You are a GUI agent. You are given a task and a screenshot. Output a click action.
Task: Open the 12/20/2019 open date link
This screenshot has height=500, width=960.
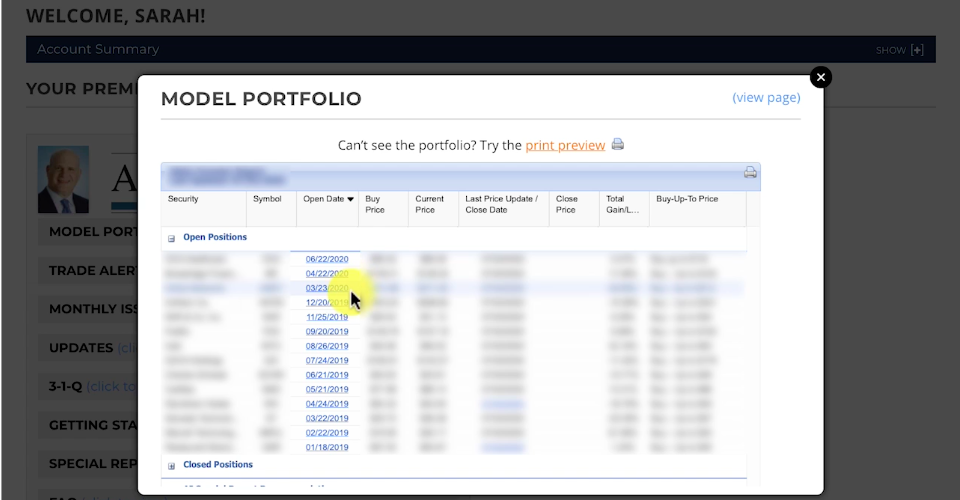tap(327, 302)
